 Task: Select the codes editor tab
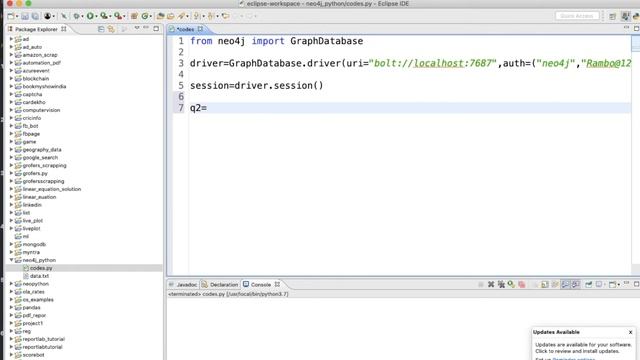tap(185, 29)
